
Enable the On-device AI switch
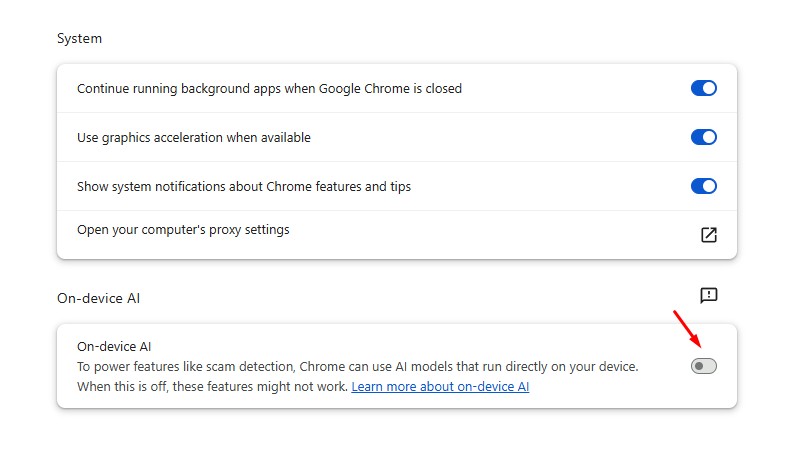703,366
